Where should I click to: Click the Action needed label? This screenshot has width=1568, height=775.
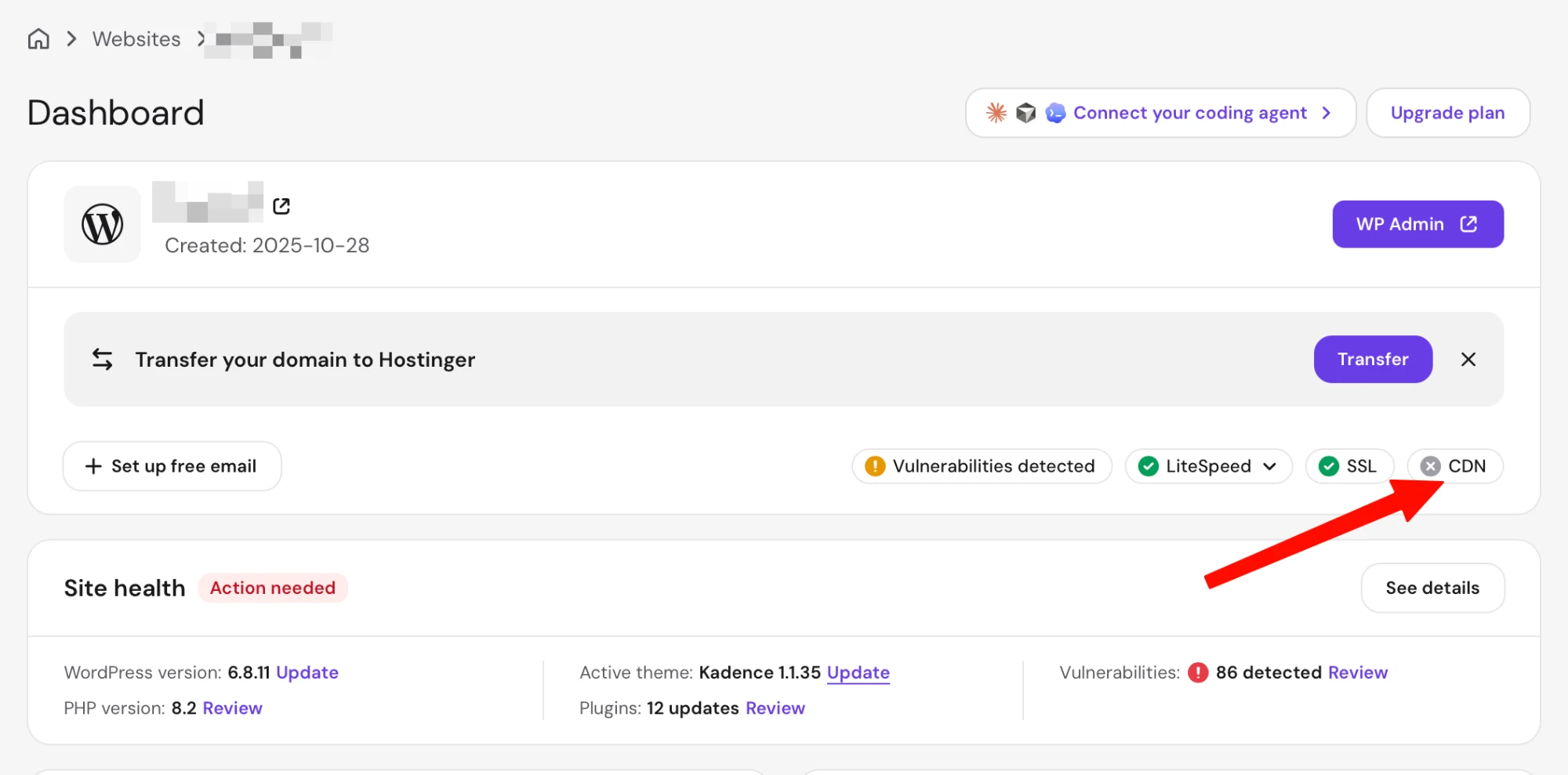273,588
